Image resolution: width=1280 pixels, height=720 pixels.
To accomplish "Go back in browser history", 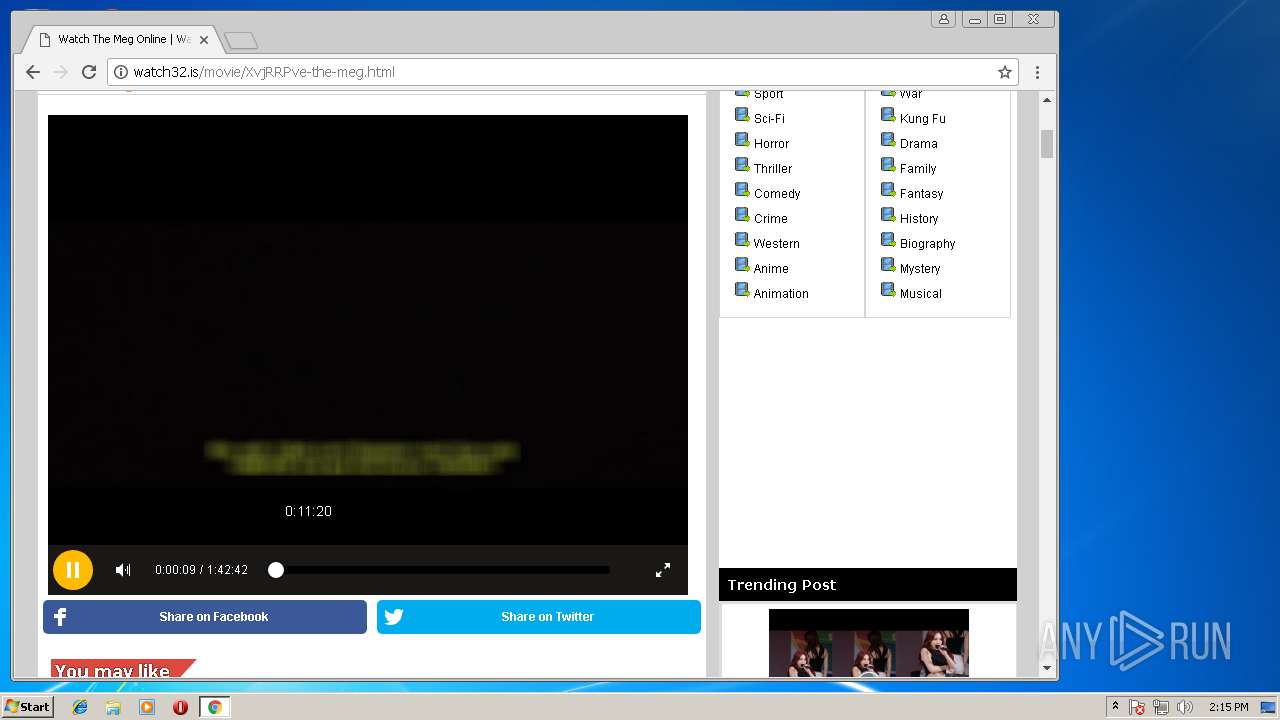I will click(x=33, y=72).
